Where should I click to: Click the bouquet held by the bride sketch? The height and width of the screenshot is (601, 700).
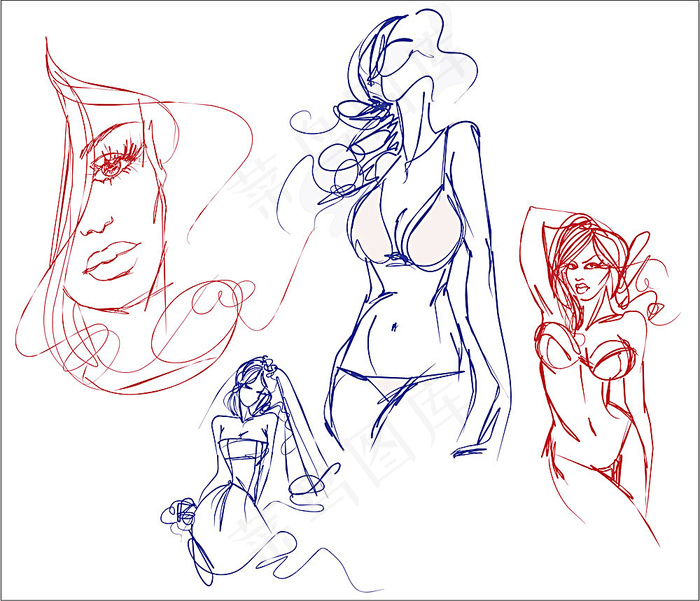tap(181, 513)
